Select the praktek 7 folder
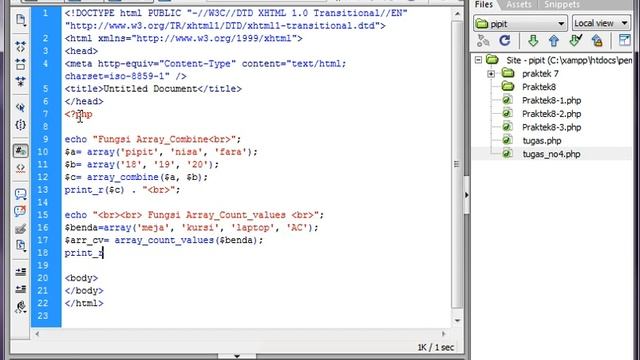Viewport: 640px width, 360px height. coord(540,74)
